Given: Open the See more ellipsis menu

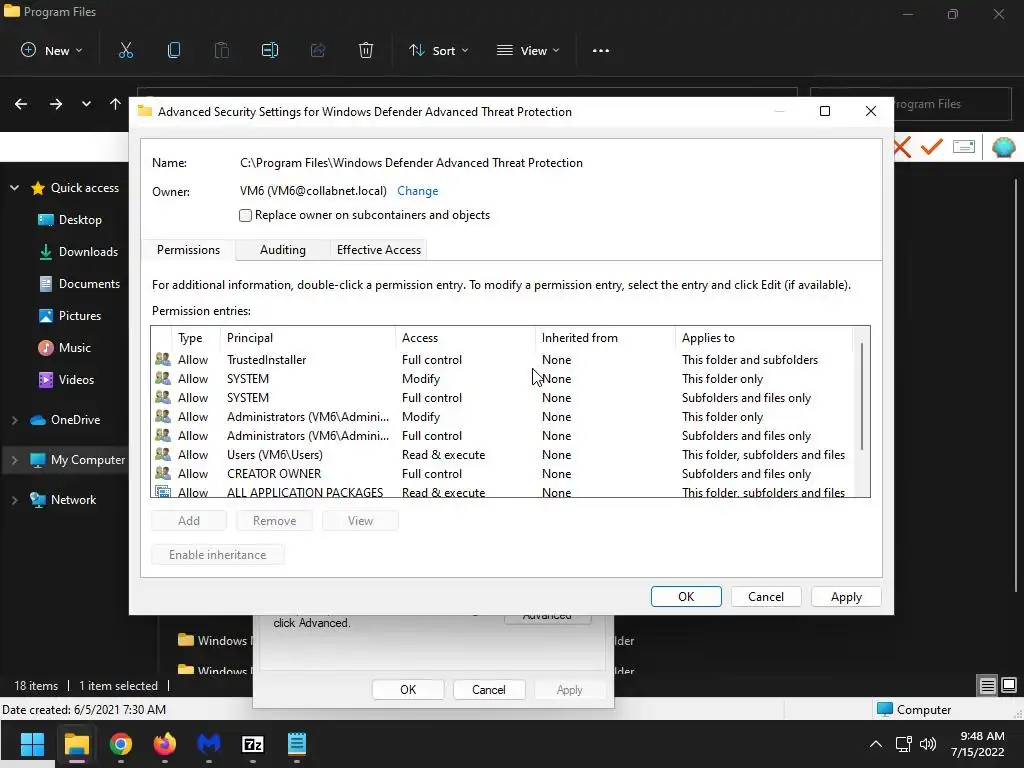Looking at the screenshot, I should [x=601, y=50].
